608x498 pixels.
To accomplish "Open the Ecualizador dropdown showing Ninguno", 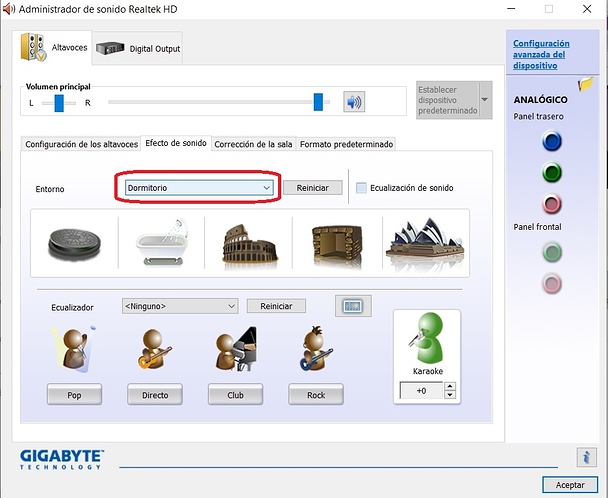I will [x=180, y=306].
